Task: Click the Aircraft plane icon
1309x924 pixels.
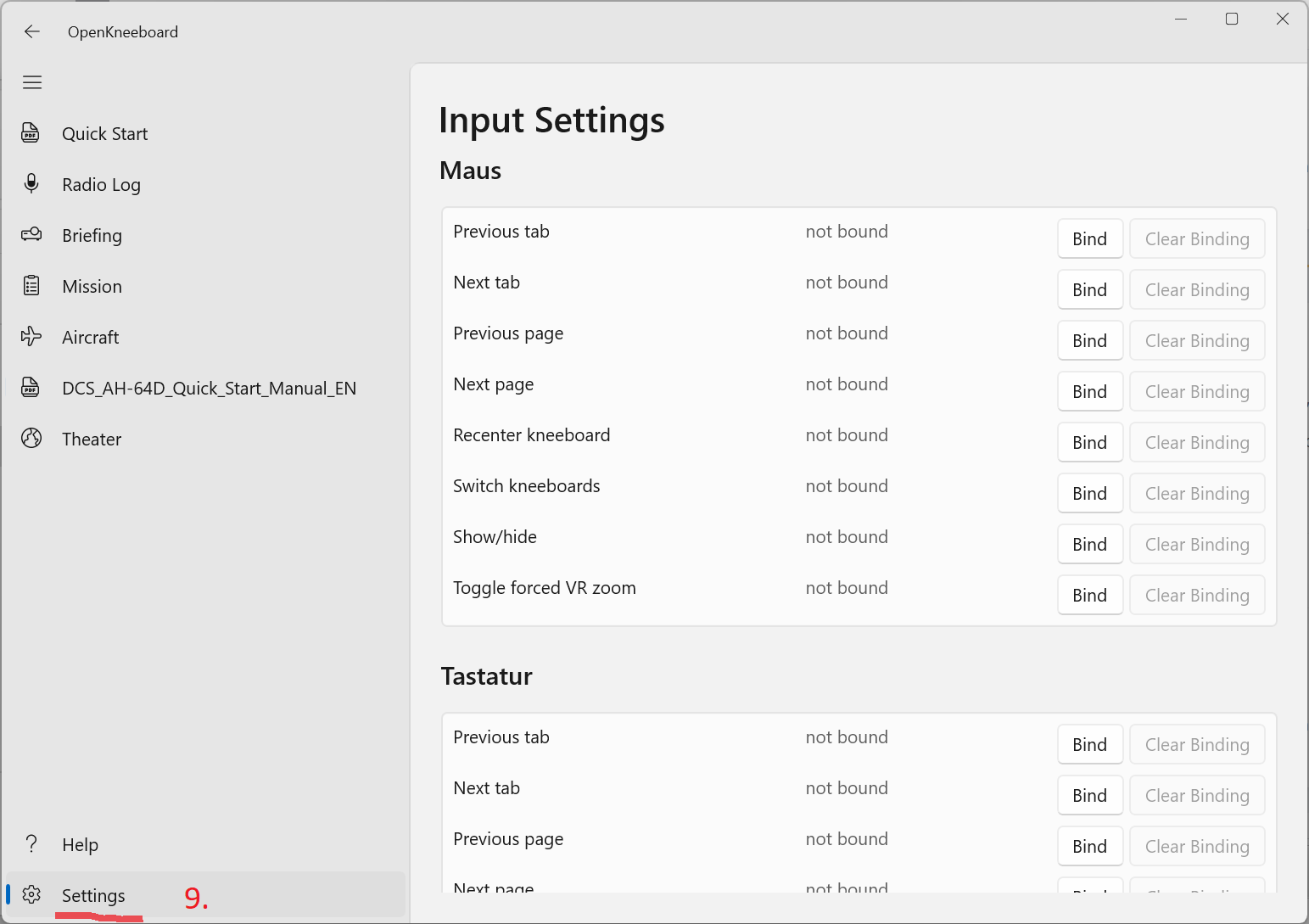Action: [31, 337]
